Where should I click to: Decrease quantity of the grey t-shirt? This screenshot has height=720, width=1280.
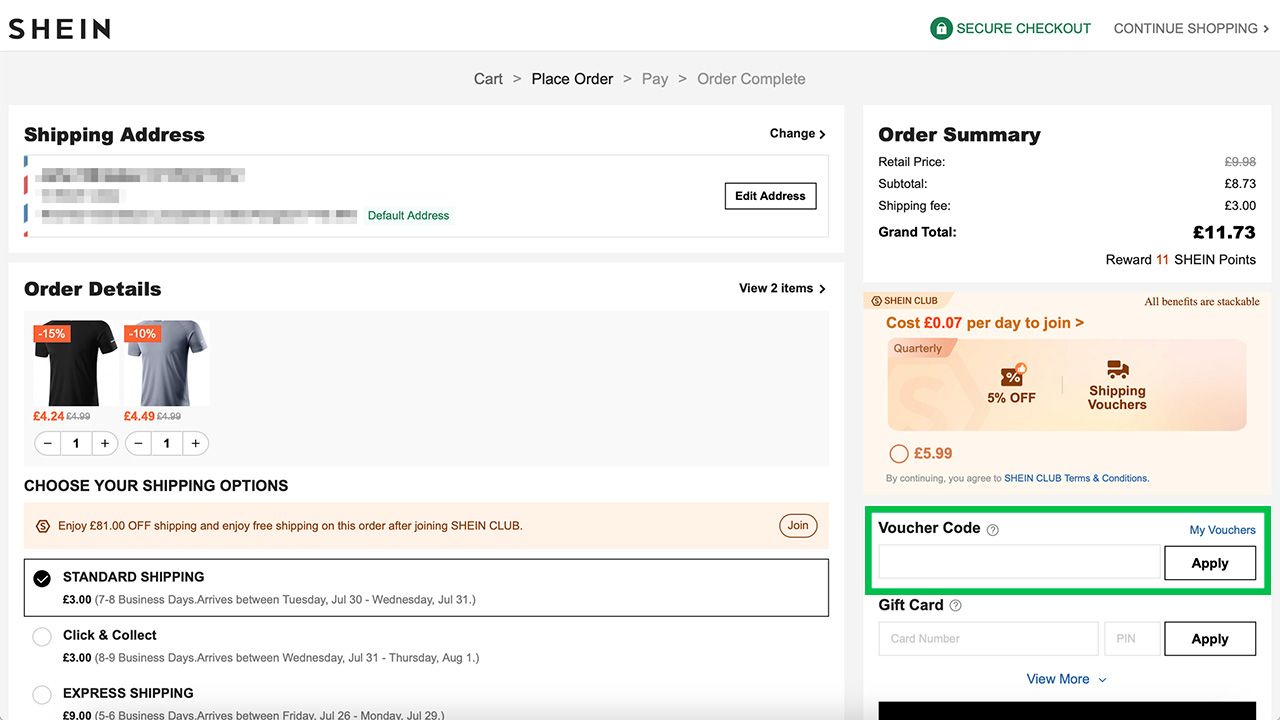click(139, 444)
